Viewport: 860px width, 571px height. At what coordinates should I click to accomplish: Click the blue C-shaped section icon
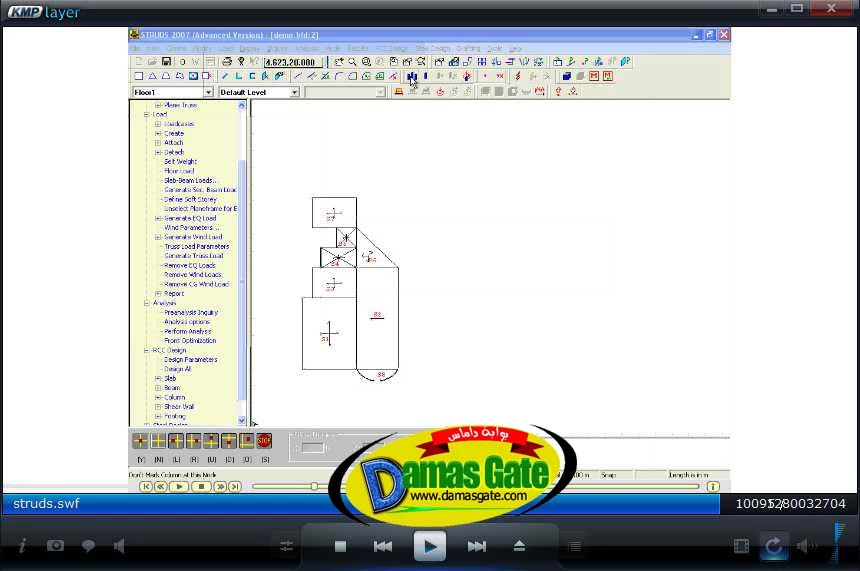coord(252,76)
